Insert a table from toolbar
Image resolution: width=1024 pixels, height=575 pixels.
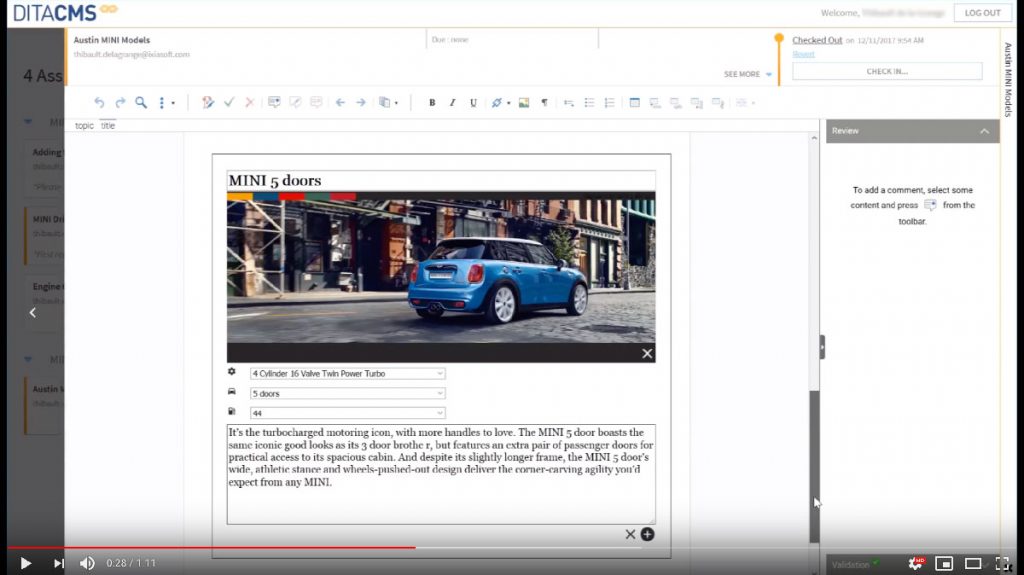pos(634,103)
